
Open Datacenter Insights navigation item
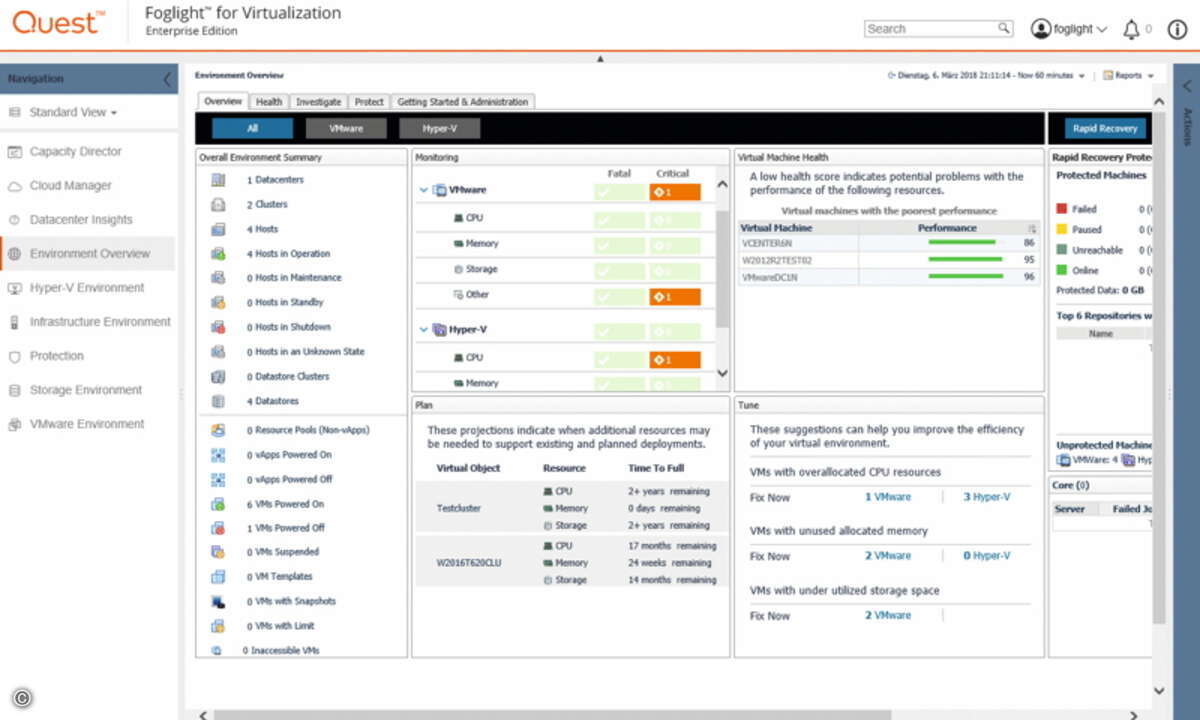pyautogui.click(x=81, y=220)
